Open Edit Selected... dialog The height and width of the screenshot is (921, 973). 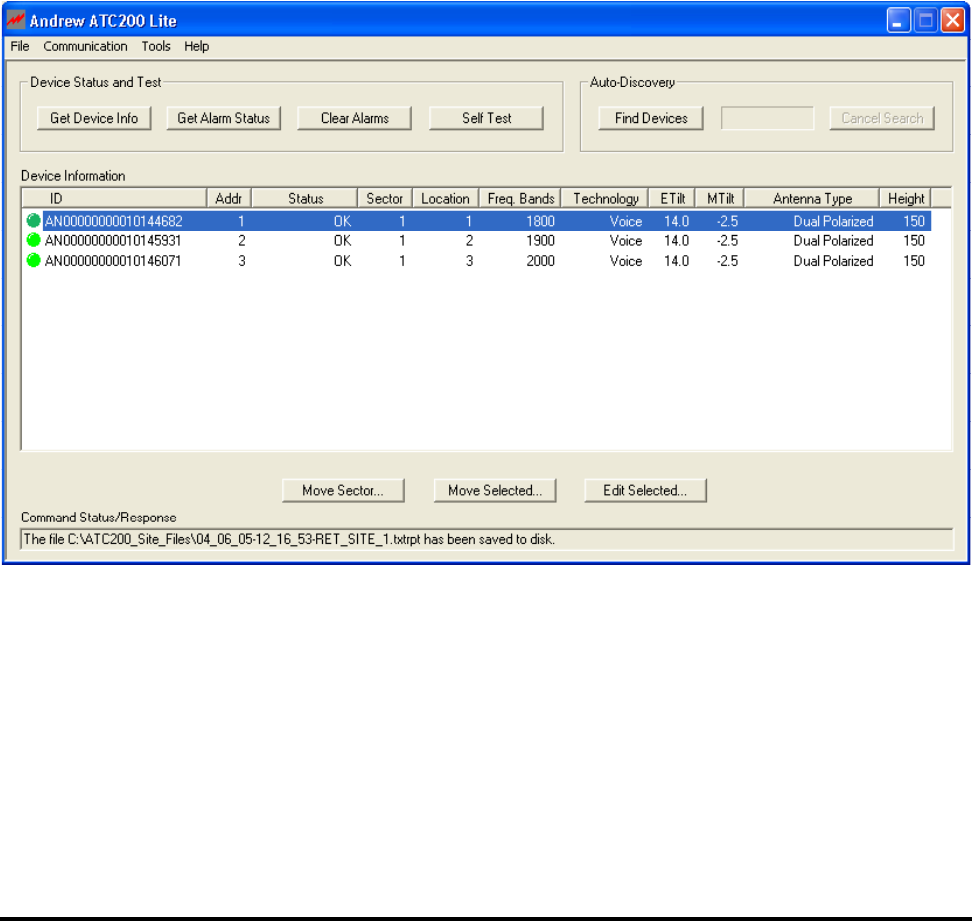645,490
